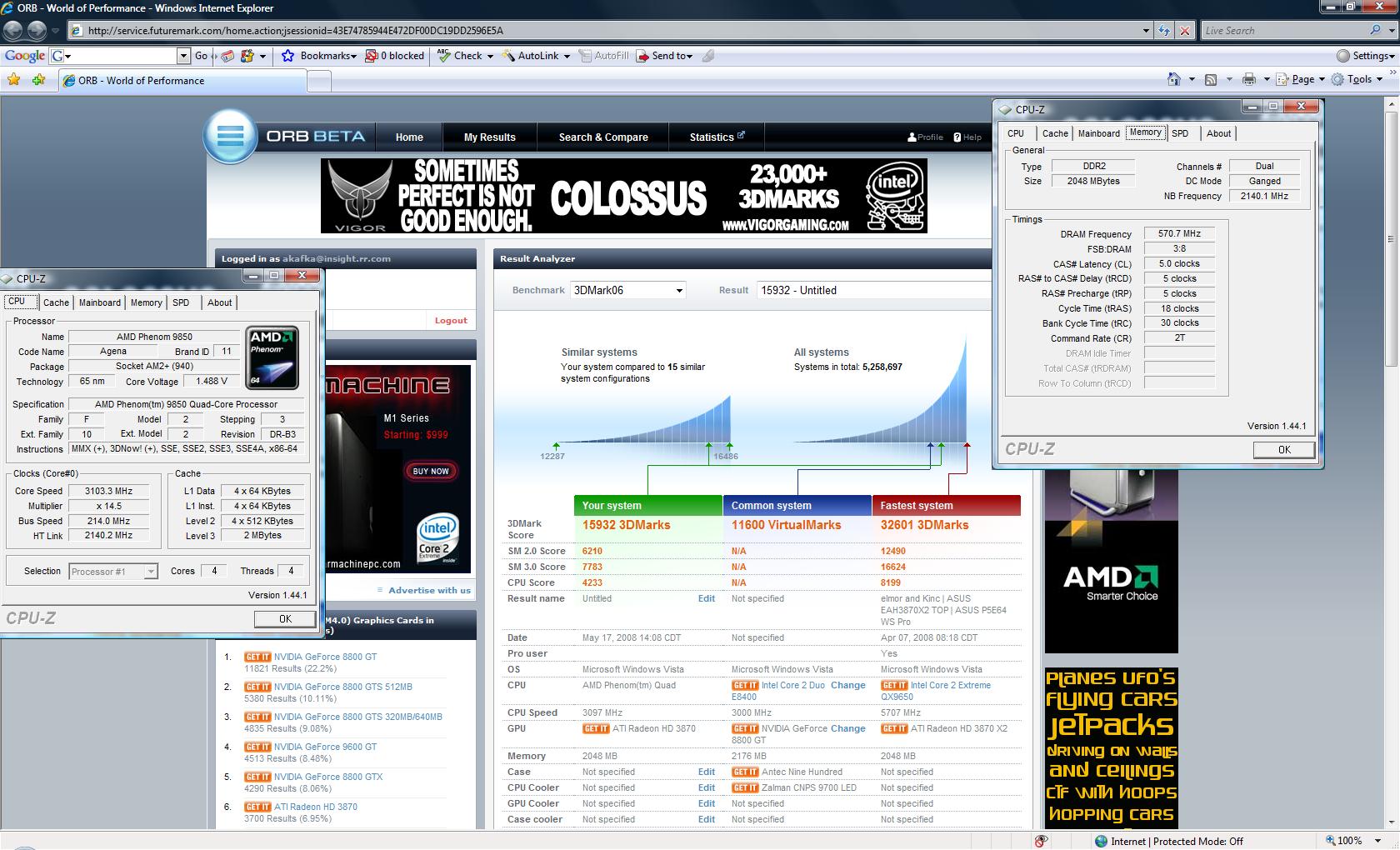The image size is (1400, 850).
Task: Open Favorites Center star icon
Action: [14, 80]
